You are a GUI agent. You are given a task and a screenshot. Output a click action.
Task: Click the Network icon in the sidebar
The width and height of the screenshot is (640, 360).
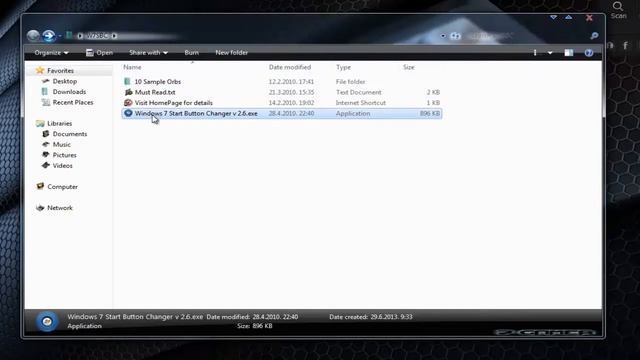pyautogui.click(x=40, y=208)
